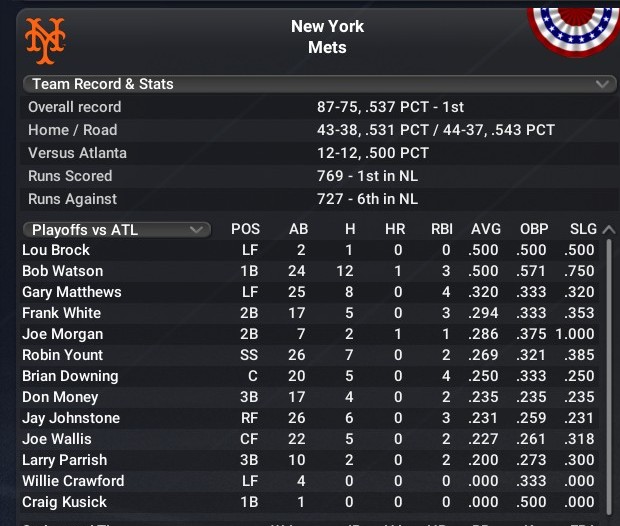Viewport: 620px width, 526px height.
Task: View Robin Yount's player page
Action: [62, 355]
